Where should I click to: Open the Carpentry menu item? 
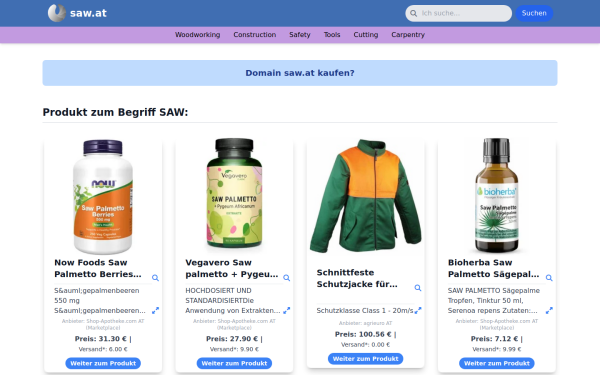pos(408,35)
